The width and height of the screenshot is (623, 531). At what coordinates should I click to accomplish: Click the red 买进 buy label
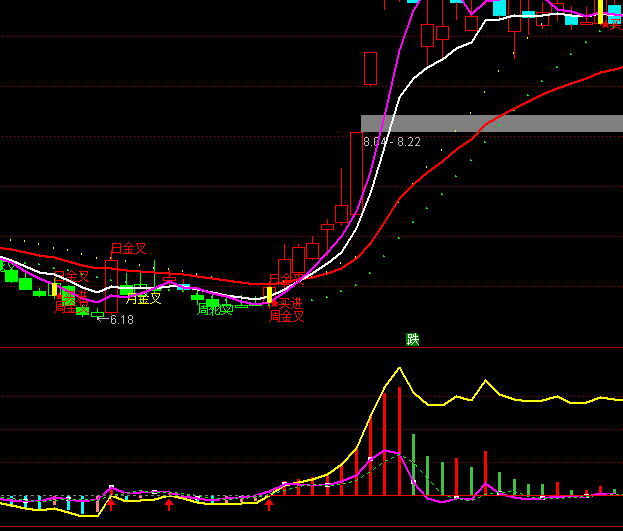click(287, 302)
